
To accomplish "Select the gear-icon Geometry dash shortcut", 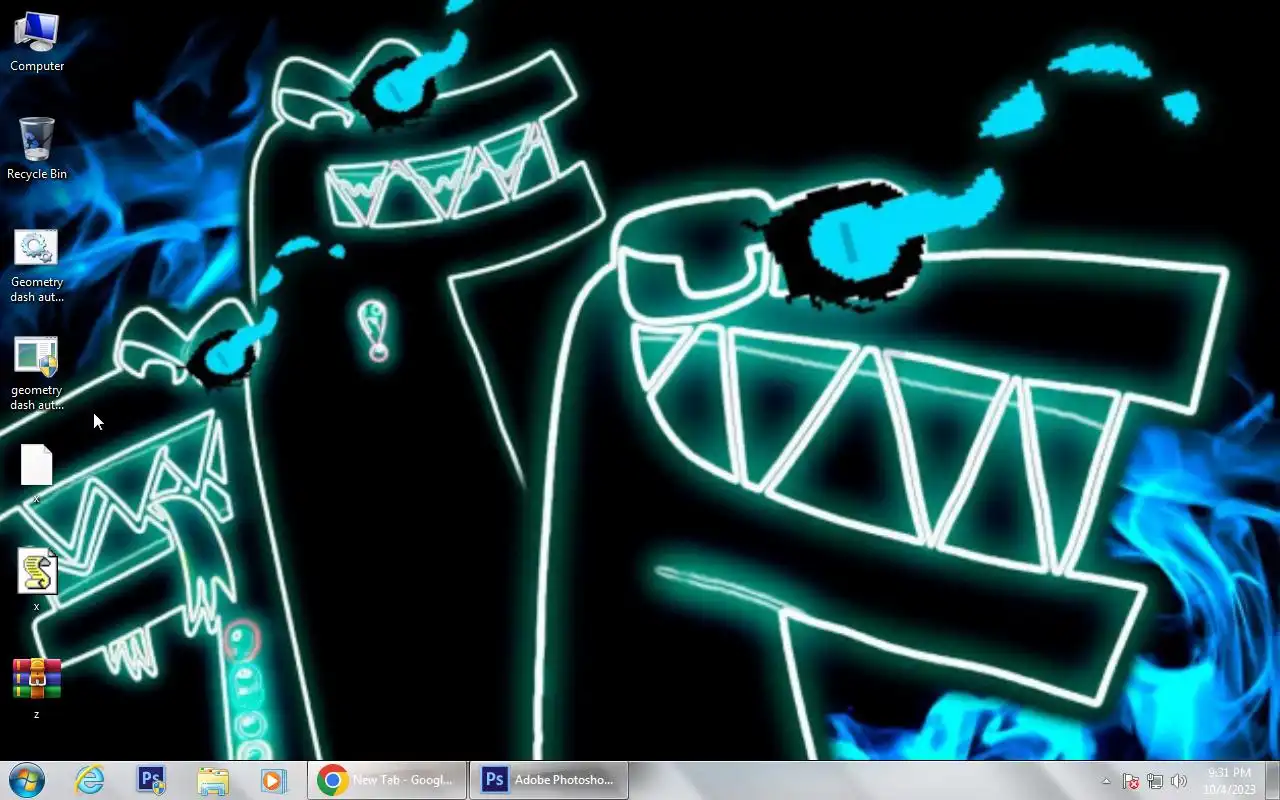I will (x=37, y=265).
